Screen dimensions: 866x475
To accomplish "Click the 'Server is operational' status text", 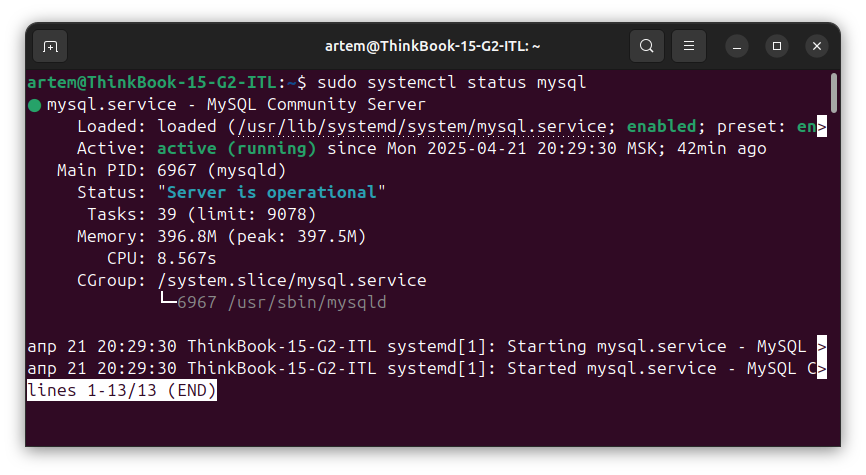I will tap(271, 192).
